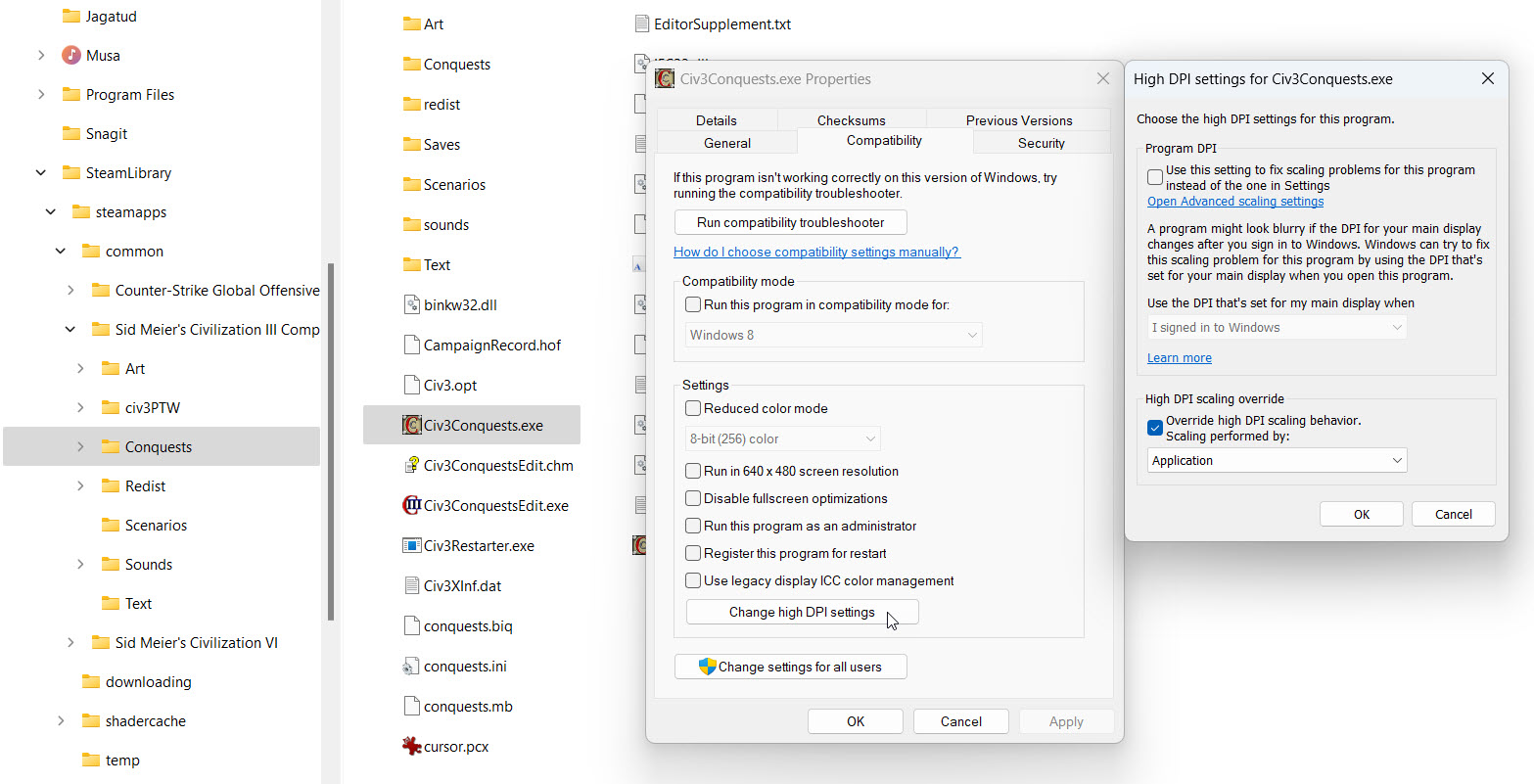Select the conquests.ini settings file icon
Screen dimensions: 1534x784
(412, 667)
